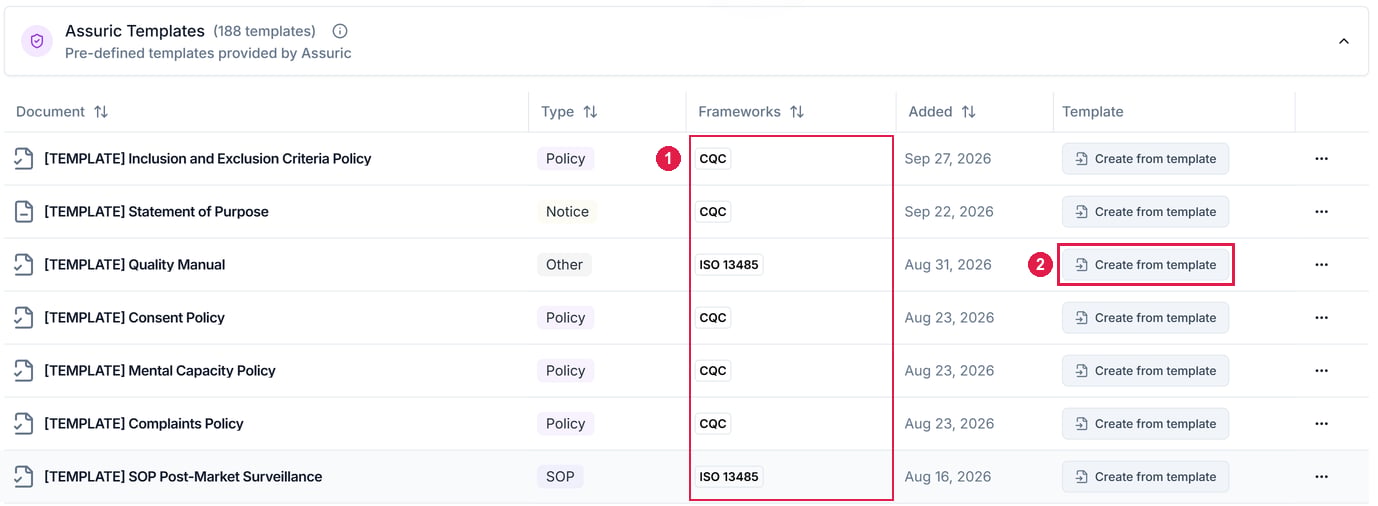Screen dimensions: 1378x506
Task: Click document icon for Quality Manual
Action: pos(24,264)
